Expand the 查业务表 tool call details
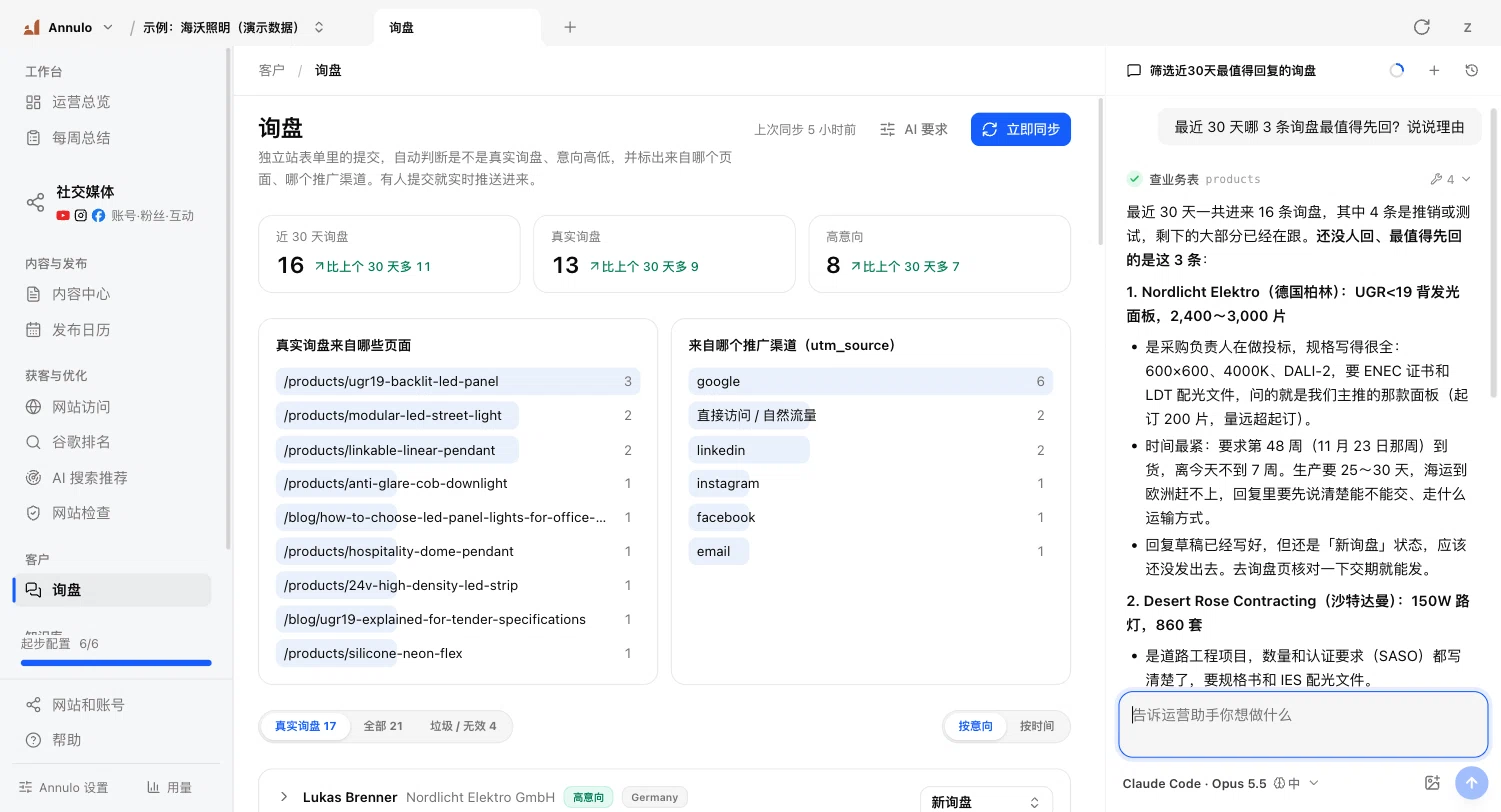This screenshot has height=812, width=1501. pyautogui.click(x=1450, y=179)
